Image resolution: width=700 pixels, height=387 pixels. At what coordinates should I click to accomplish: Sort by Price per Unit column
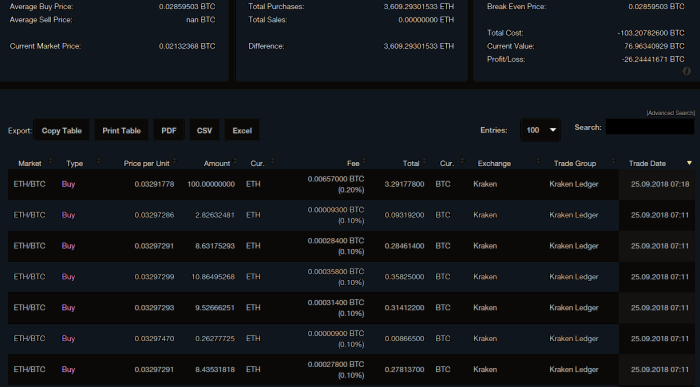click(x=146, y=163)
